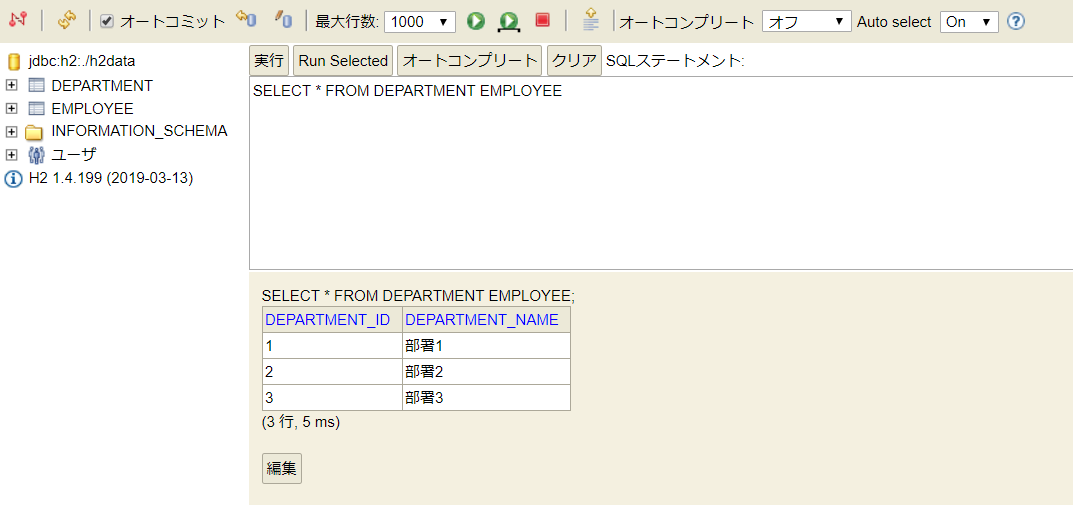Click the blue help icon

point(1016,22)
